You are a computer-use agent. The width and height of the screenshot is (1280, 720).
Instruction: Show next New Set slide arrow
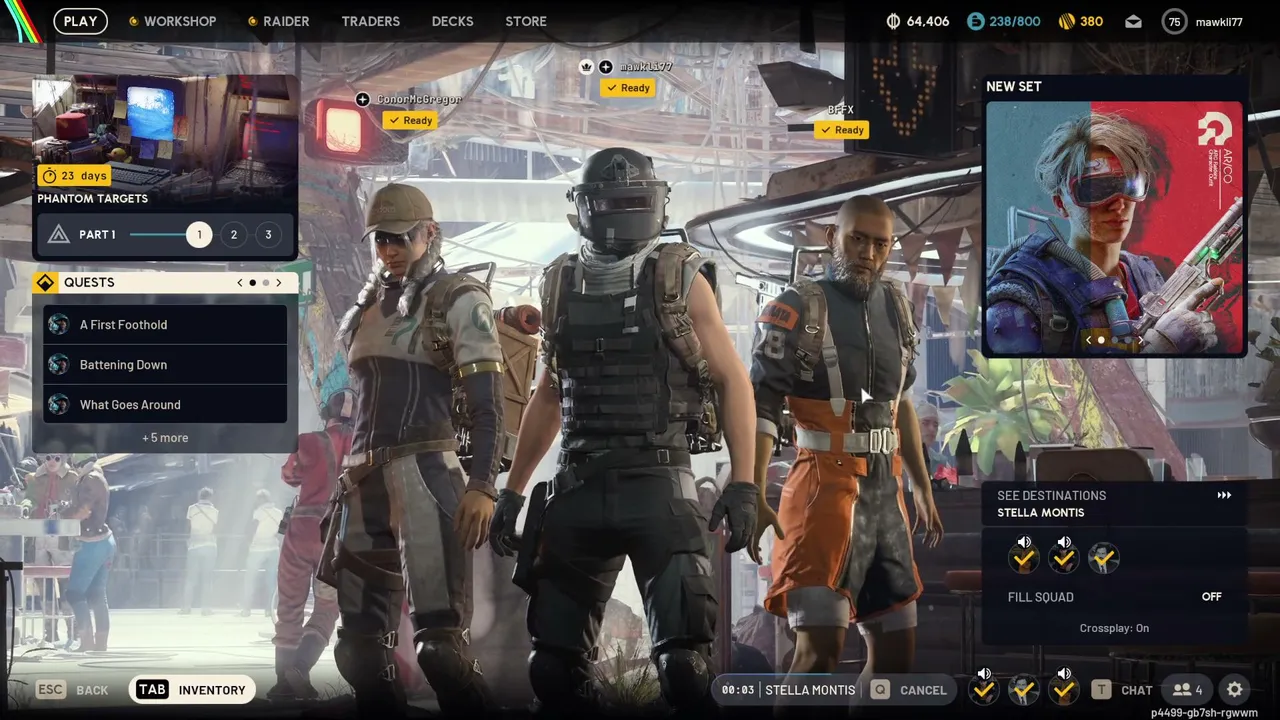(x=1140, y=341)
